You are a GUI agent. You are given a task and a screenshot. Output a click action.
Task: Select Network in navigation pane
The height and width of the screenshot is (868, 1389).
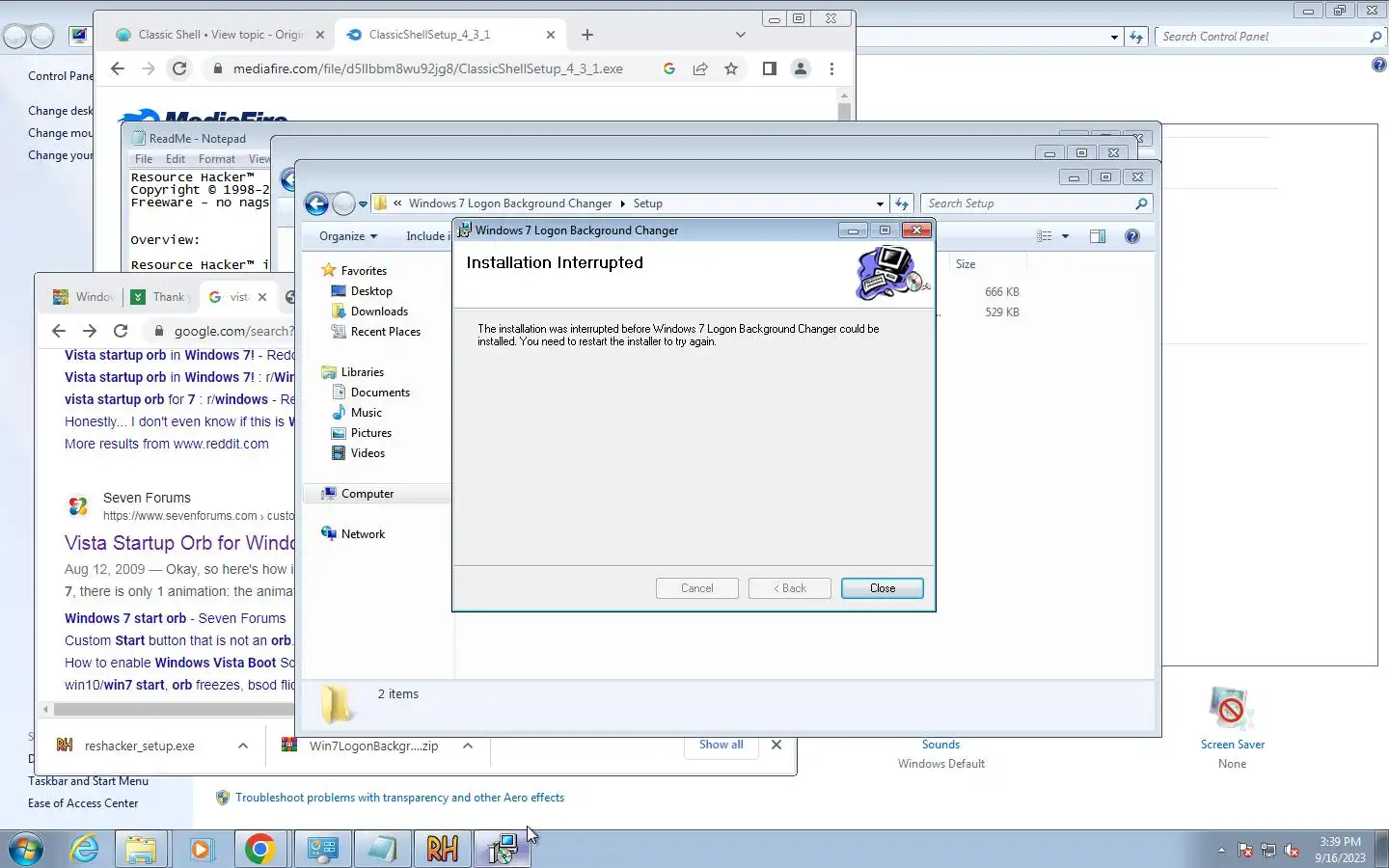click(x=363, y=534)
